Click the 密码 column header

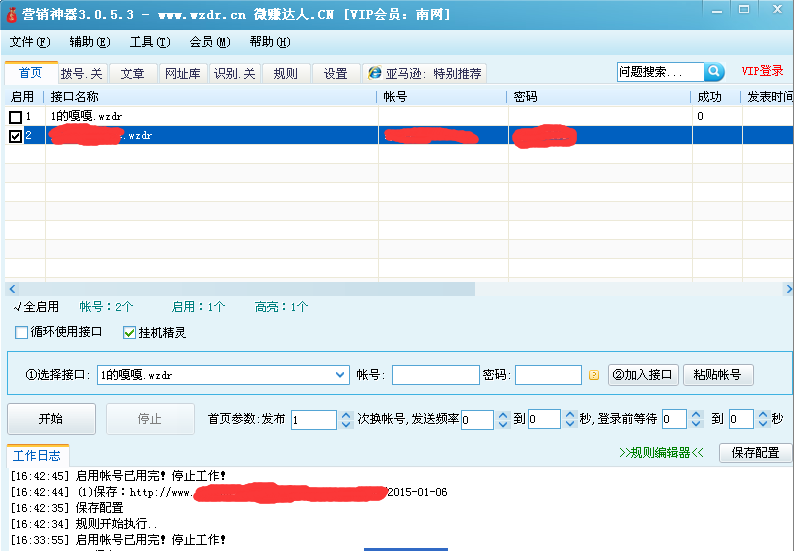pyautogui.click(x=599, y=97)
